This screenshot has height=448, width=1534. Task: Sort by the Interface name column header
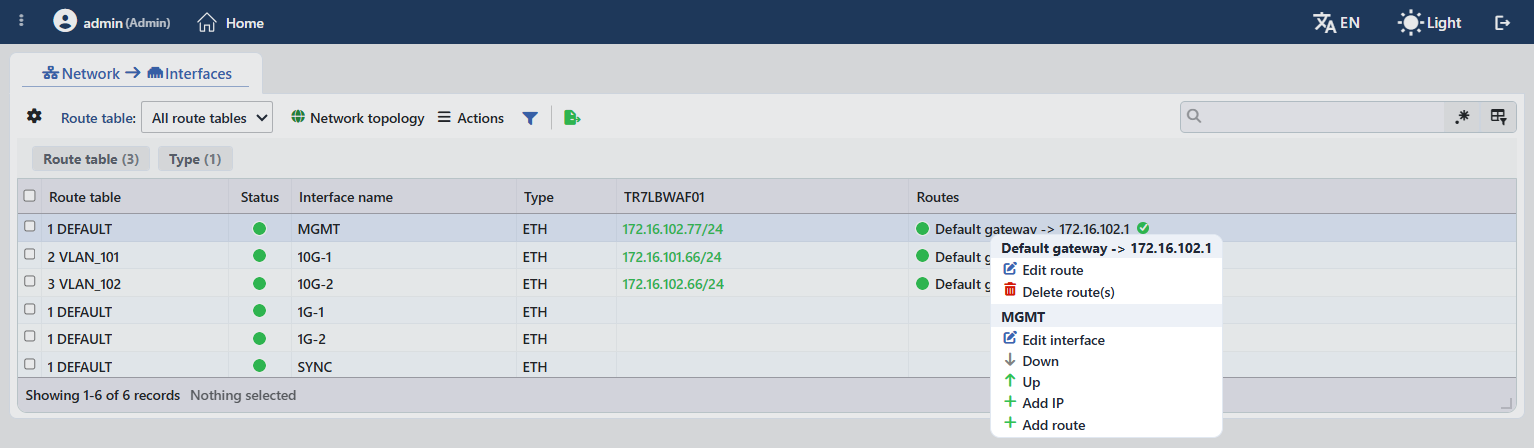403,197
